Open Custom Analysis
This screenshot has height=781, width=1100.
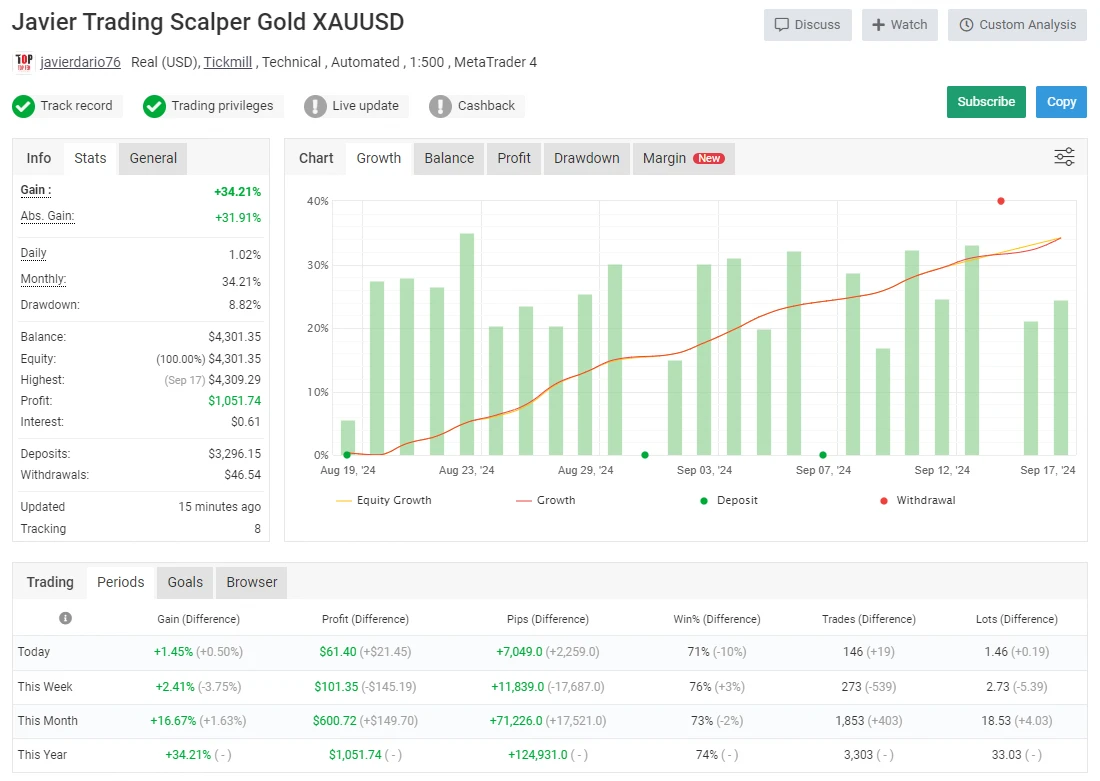[x=1017, y=25]
